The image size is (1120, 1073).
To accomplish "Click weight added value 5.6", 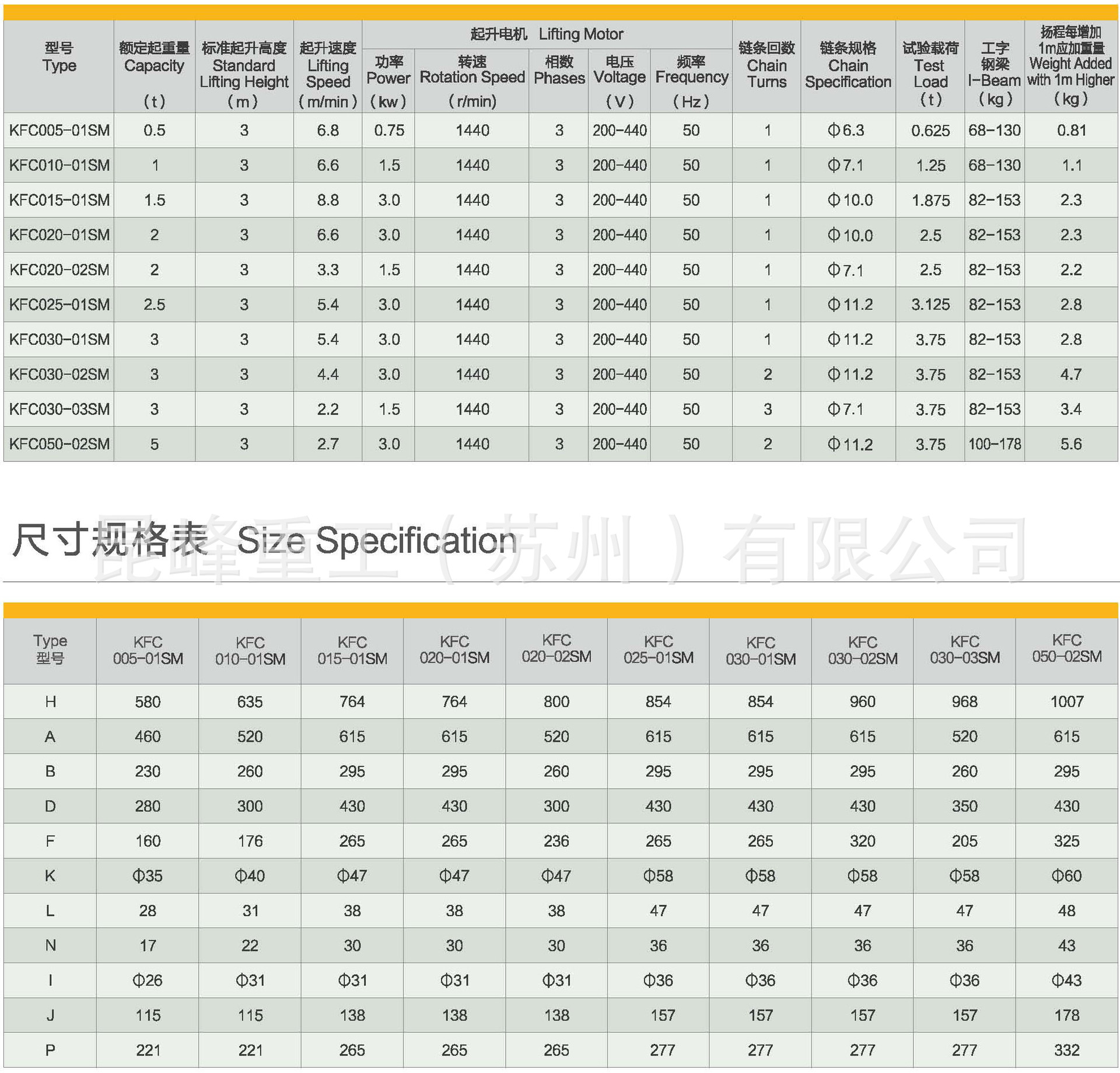I will pyautogui.click(x=1071, y=444).
